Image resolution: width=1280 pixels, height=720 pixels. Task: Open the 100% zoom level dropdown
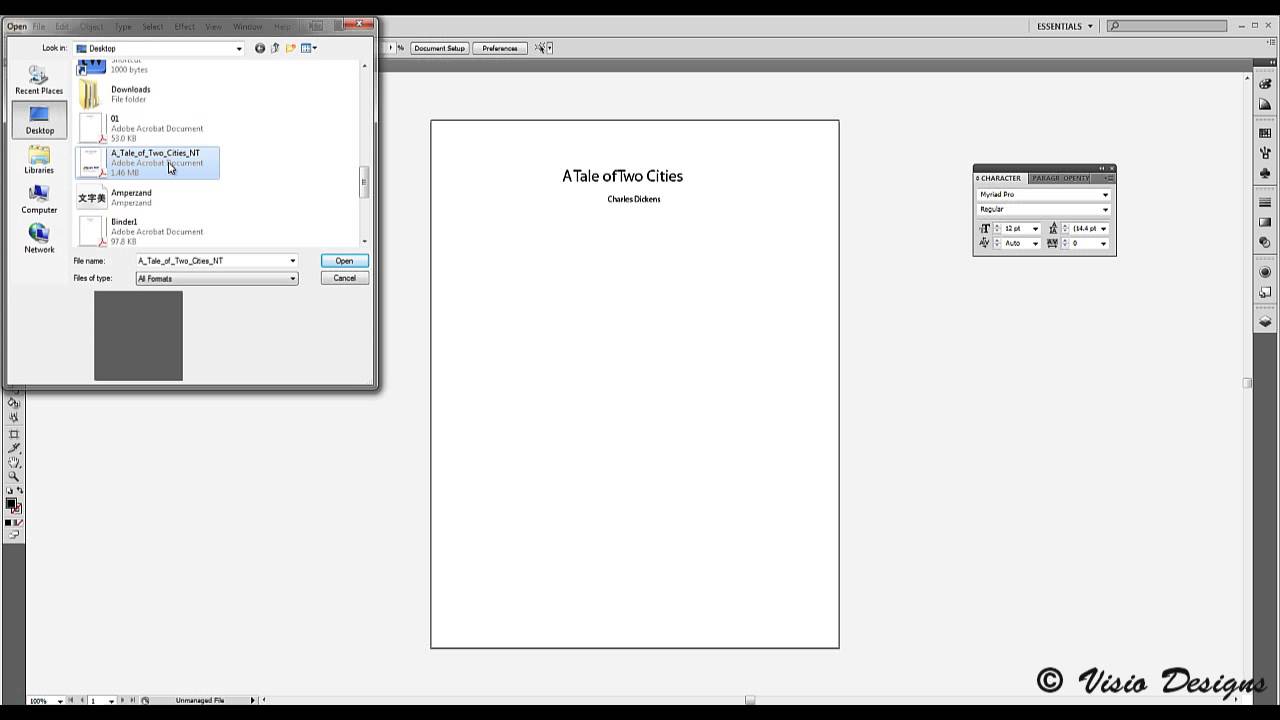tap(61, 701)
